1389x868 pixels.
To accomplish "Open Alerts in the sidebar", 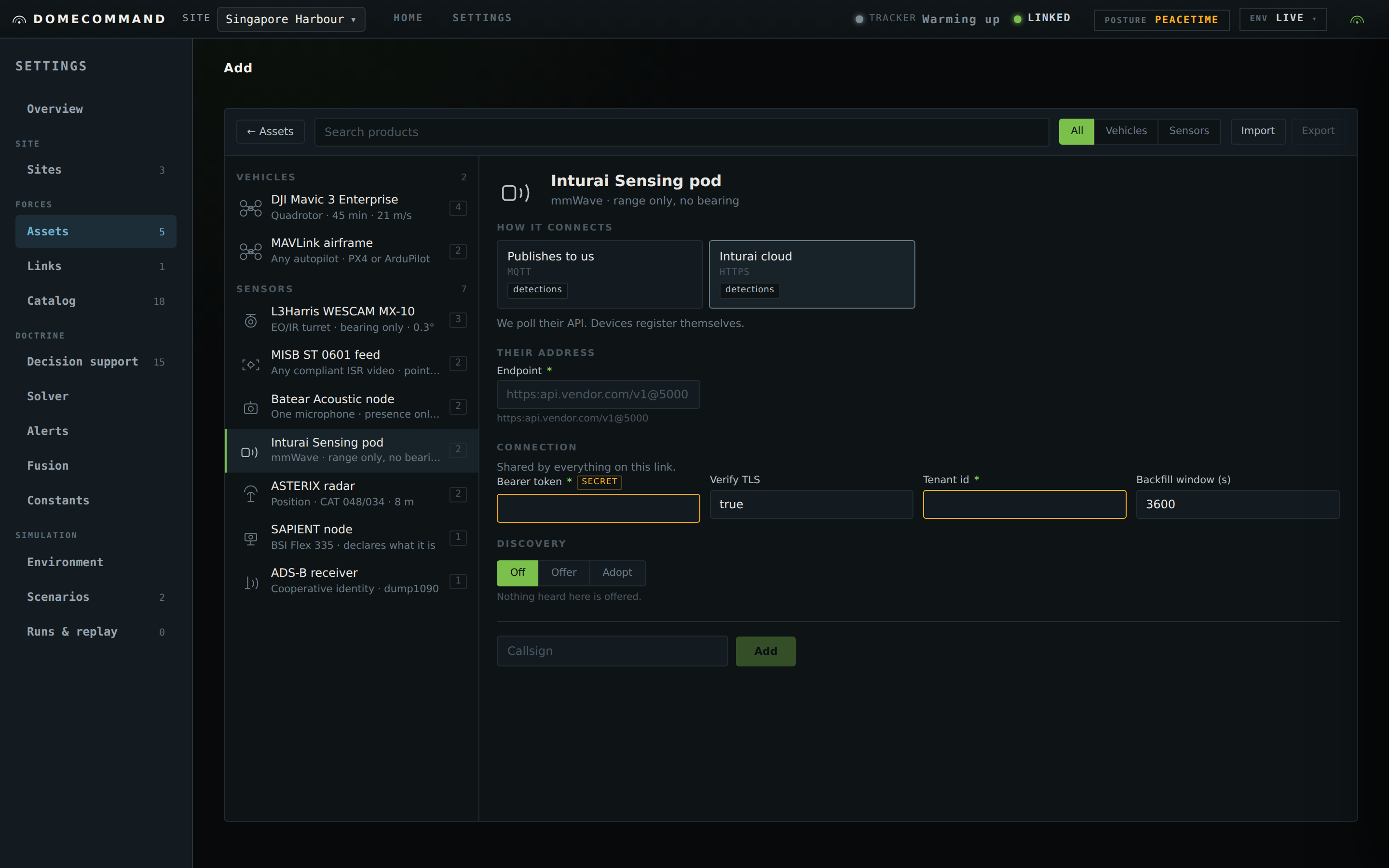I will 95,431.
